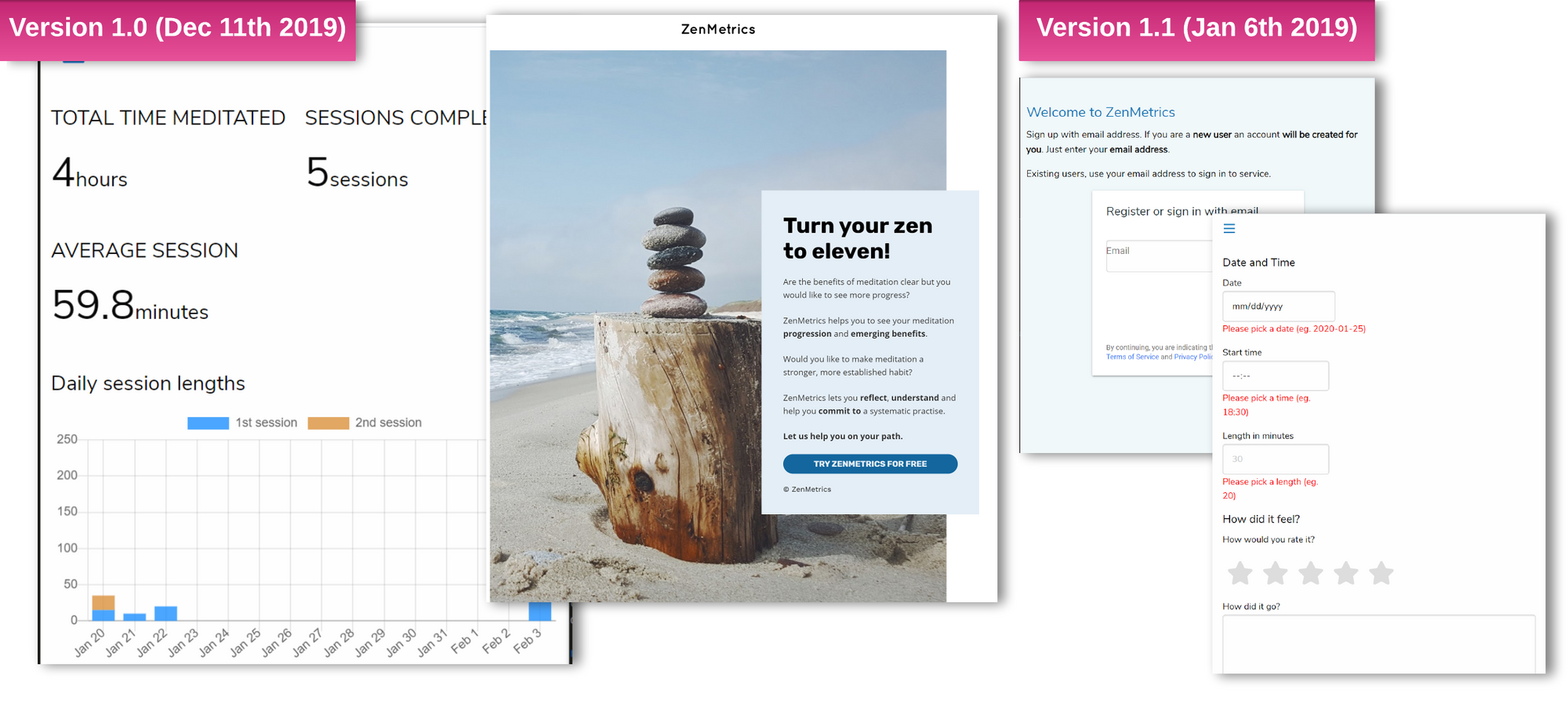Click 'Let us help you on your path.' text
The image size is (1568, 711).
coord(843,437)
